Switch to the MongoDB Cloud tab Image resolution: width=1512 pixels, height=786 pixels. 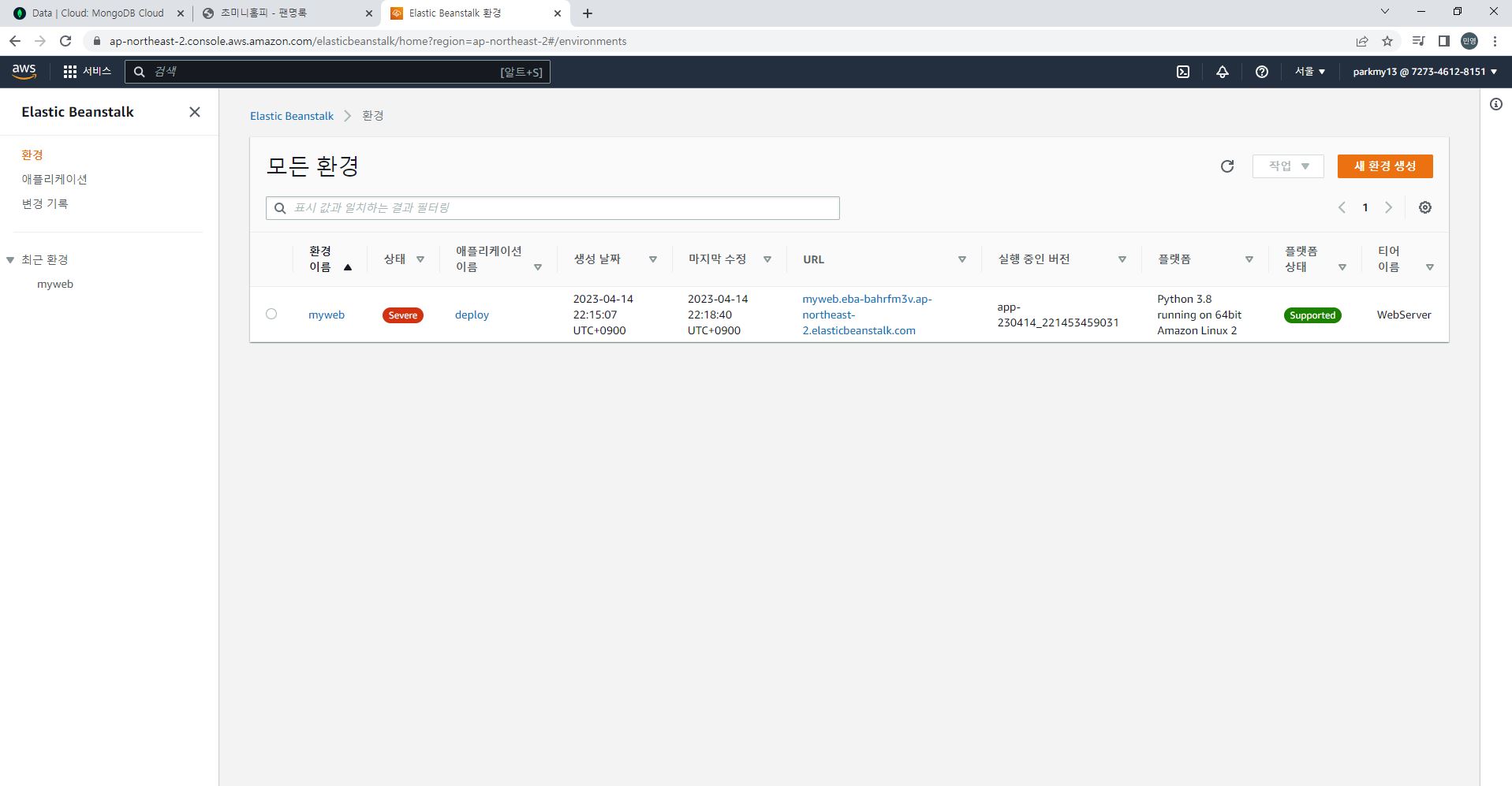(98, 13)
